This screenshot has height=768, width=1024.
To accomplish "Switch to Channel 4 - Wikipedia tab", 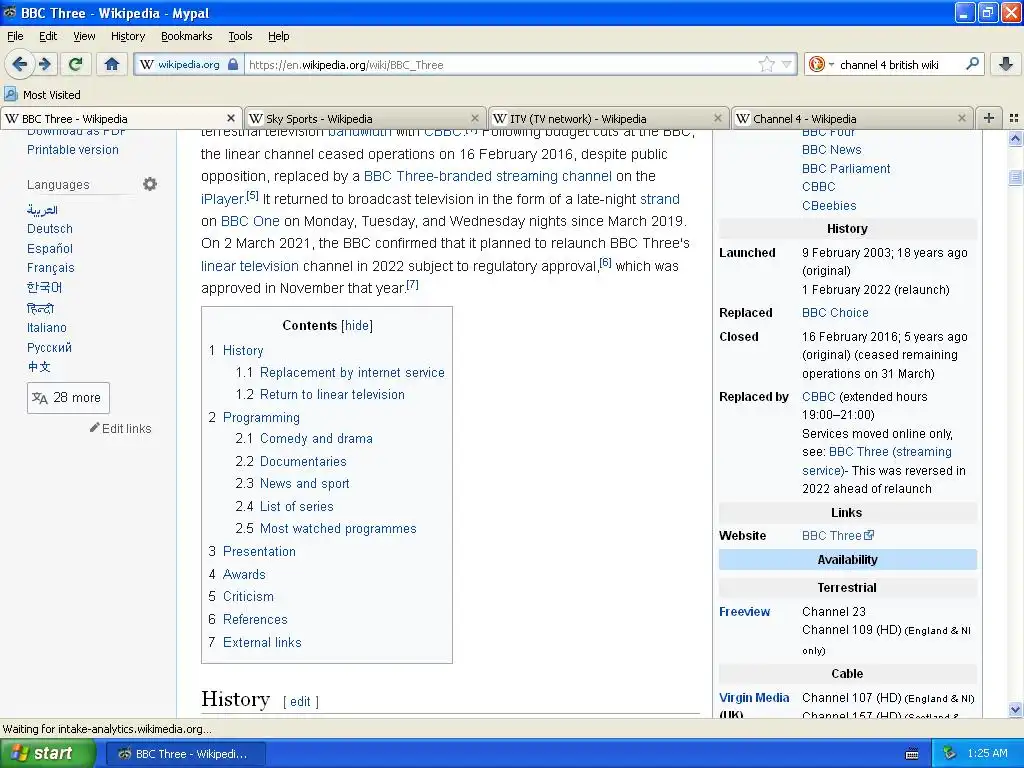I will [x=852, y=118].
